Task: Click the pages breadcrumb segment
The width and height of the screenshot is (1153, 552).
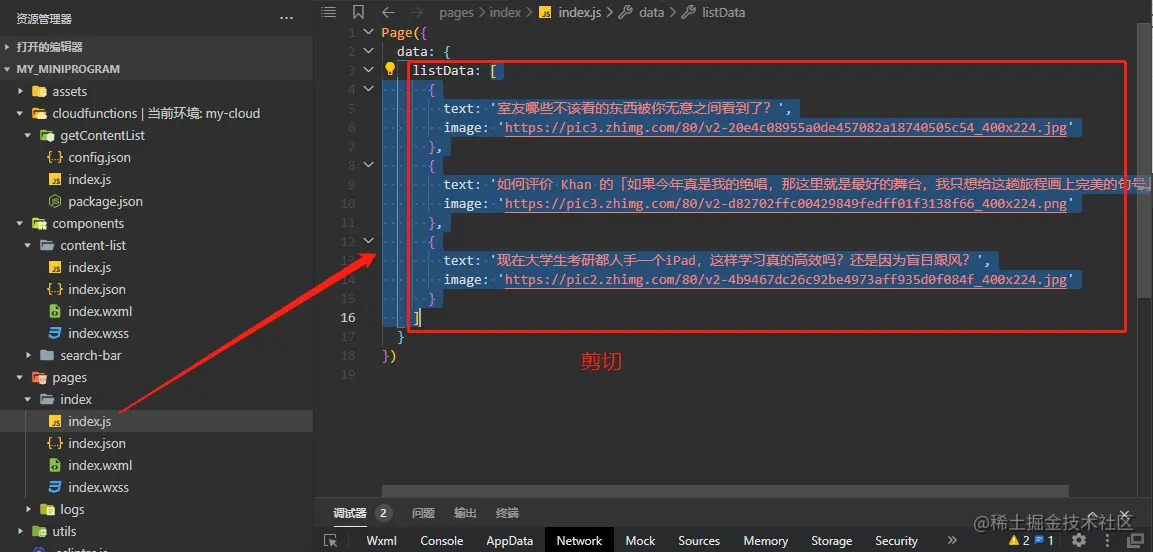Action: [x=456, y=12]
